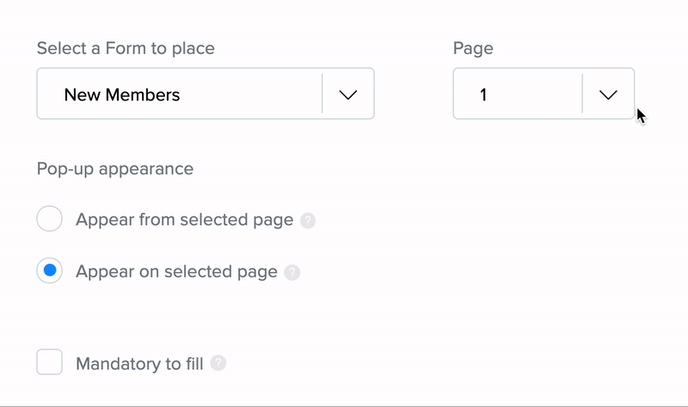The height and width of the screenshot is (407, 688).
Task: Expand the Page number dropdown
Action: pos(543,94)
